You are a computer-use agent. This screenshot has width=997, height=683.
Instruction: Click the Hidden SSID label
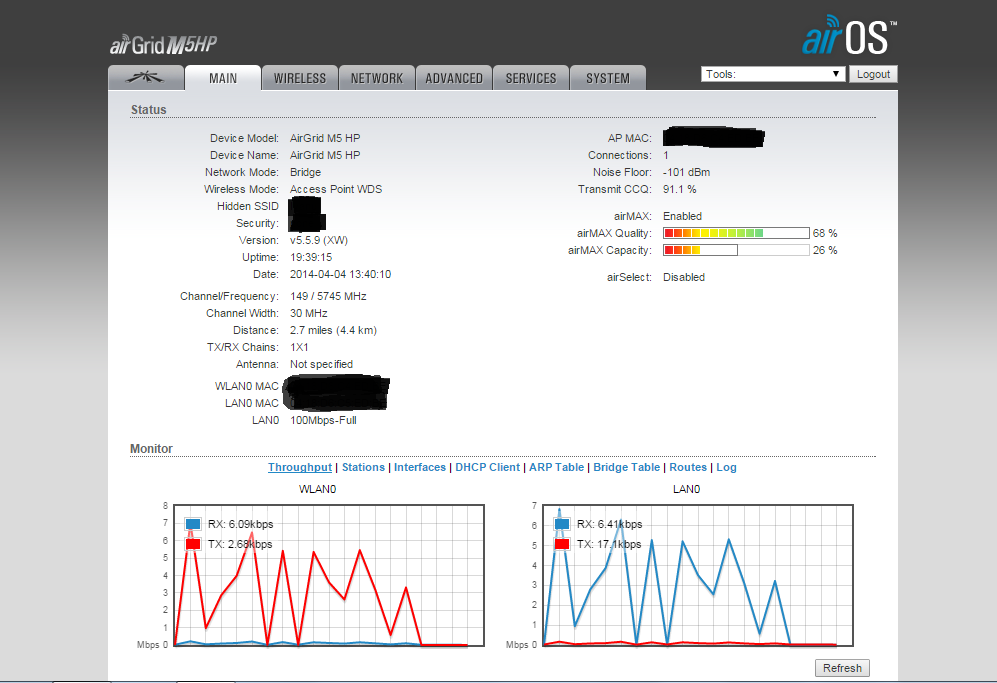click(247, 206)
